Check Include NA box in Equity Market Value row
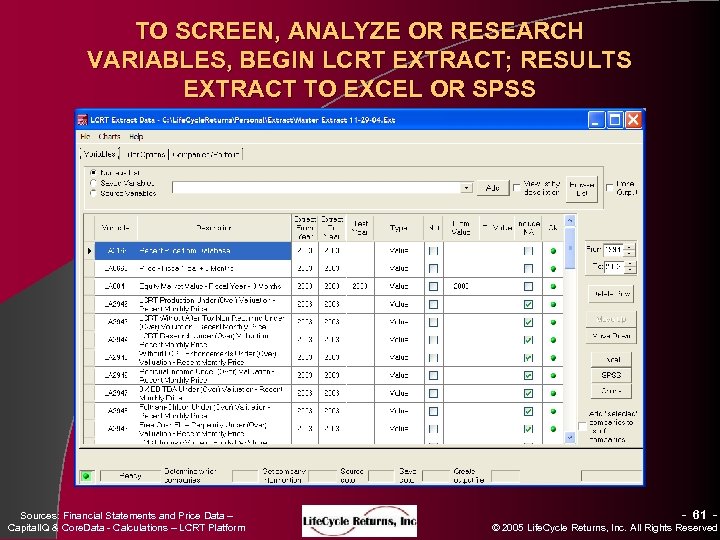Screen dimensions: 720x540 pyautogui.click(x=529, y=287)
